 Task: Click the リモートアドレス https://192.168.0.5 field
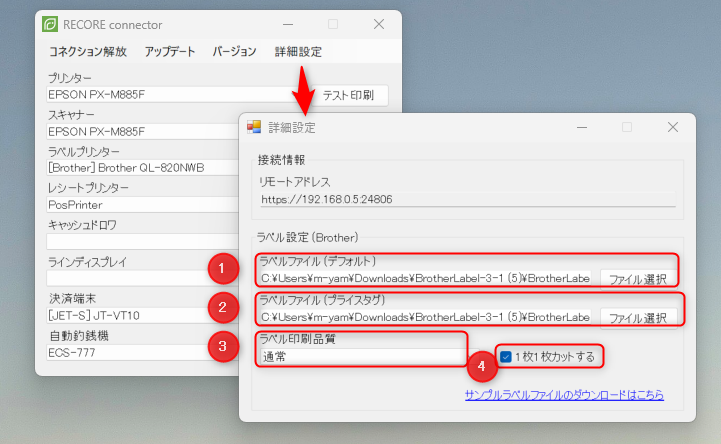468,199
